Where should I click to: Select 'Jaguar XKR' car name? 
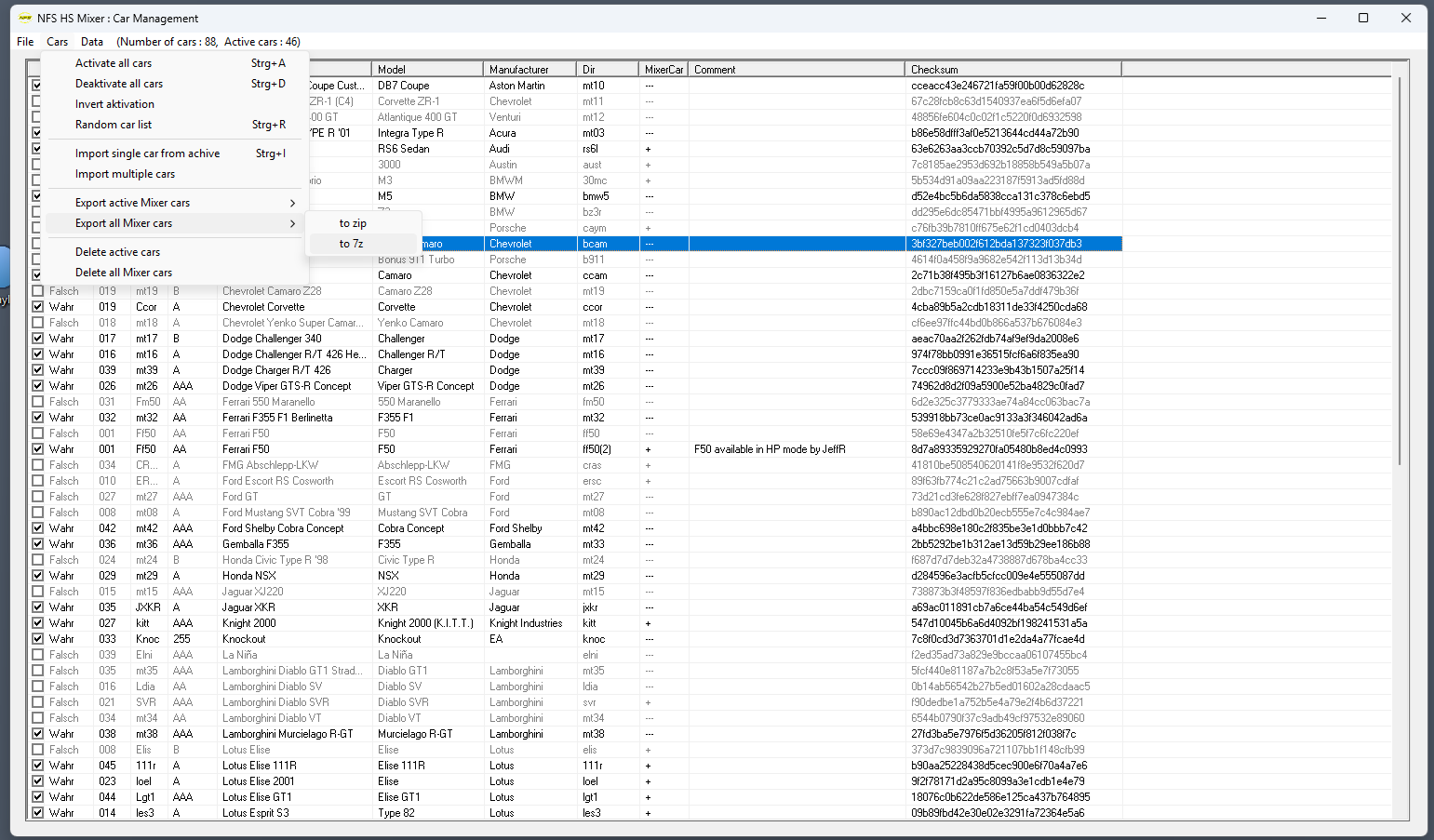click(248, 607)
